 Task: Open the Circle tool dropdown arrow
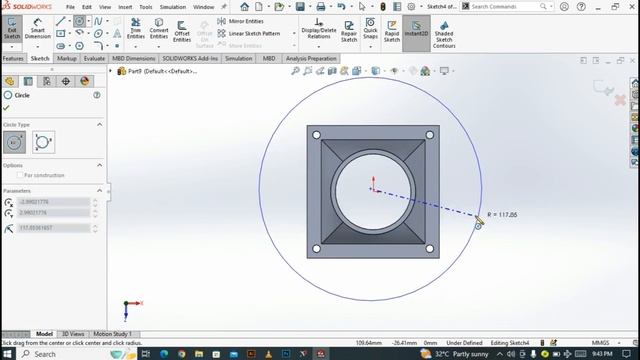click(89, 21)
